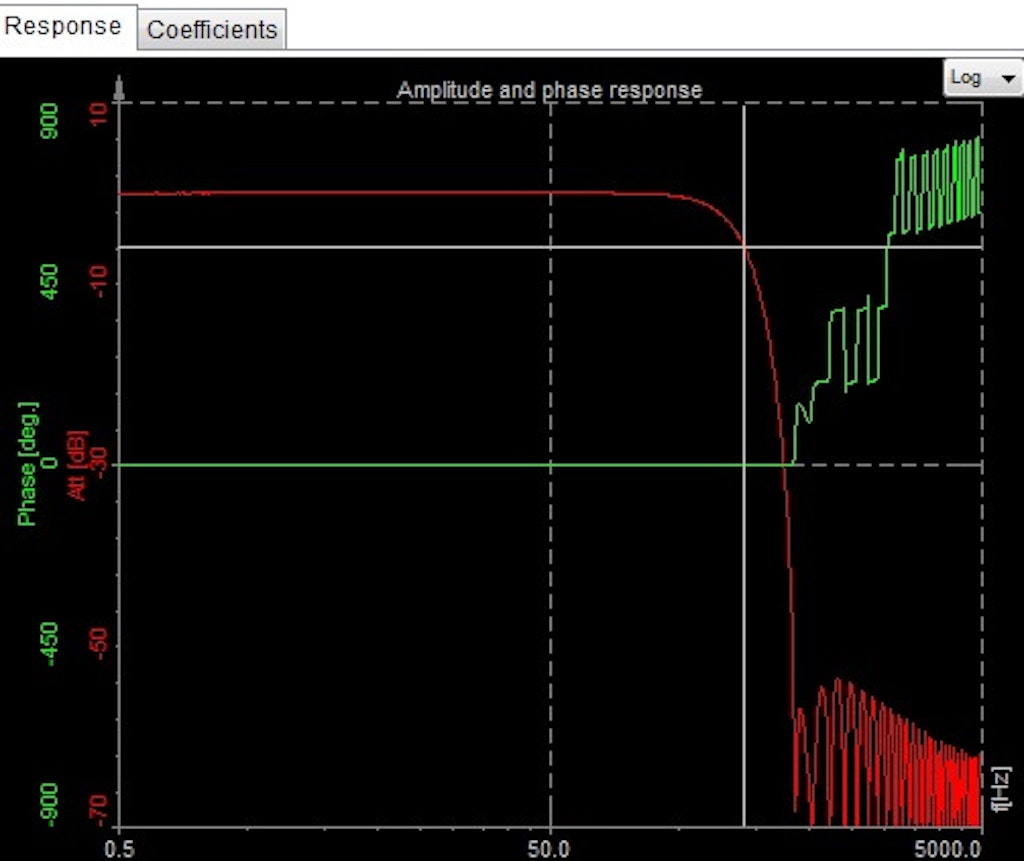Click the Att [dB] axis label
Screen dimensions: 1024x861
coord(77,465)
